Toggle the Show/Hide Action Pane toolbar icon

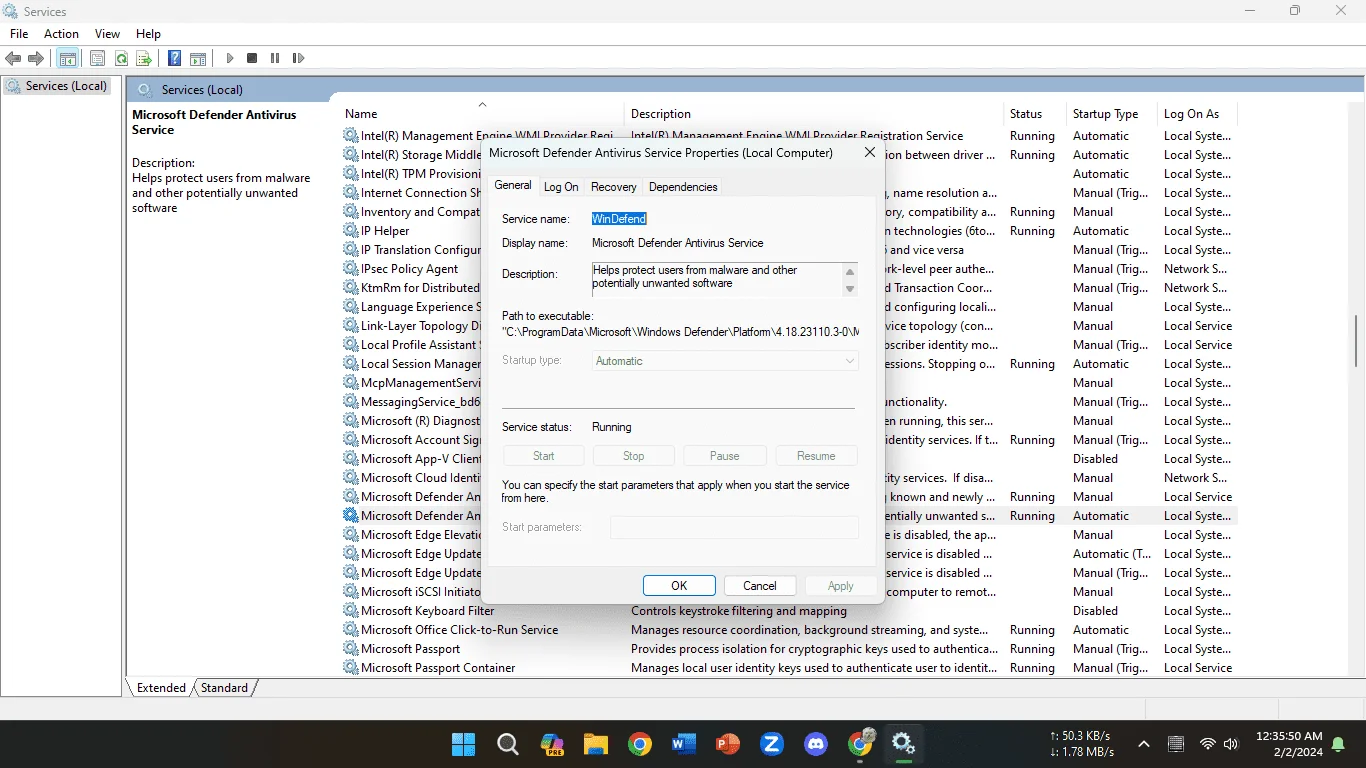point(198,59)
